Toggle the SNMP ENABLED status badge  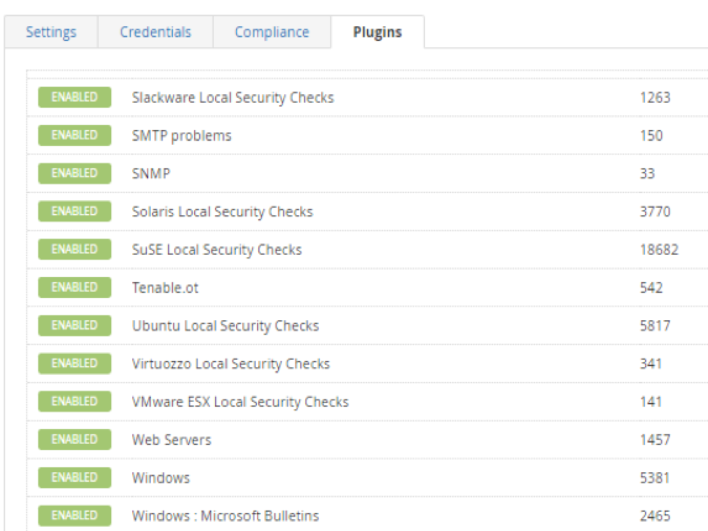coord(74,173)
